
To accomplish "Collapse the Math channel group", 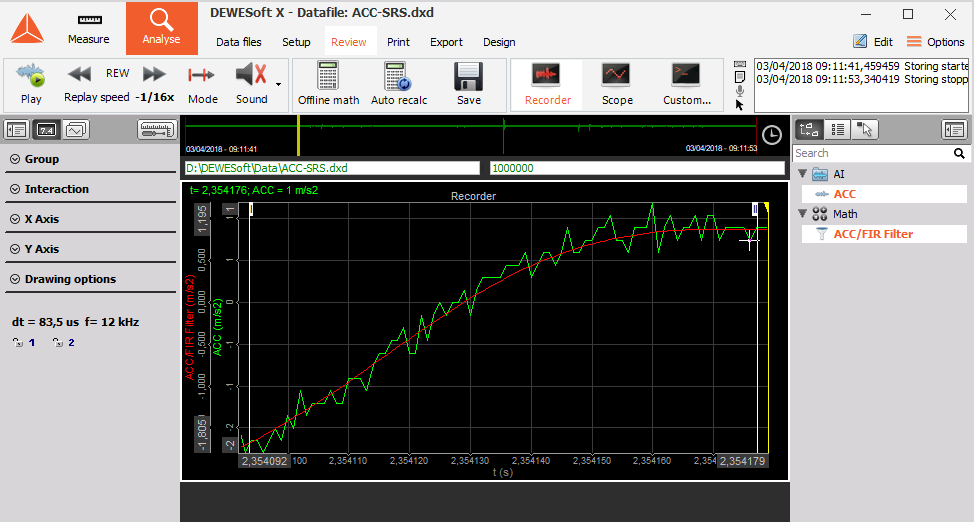I will click(803, 214).
